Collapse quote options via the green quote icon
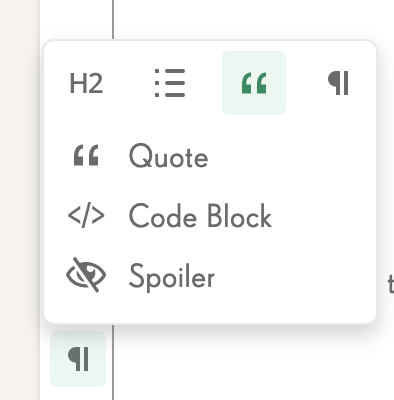This screenshot has width=394, height=400. [x=254, y=83]
